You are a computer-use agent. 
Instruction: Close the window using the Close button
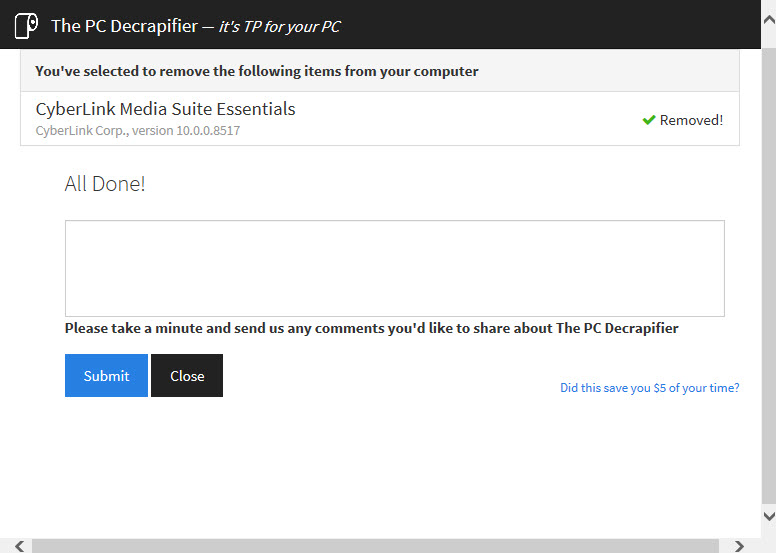pos(187,375)
